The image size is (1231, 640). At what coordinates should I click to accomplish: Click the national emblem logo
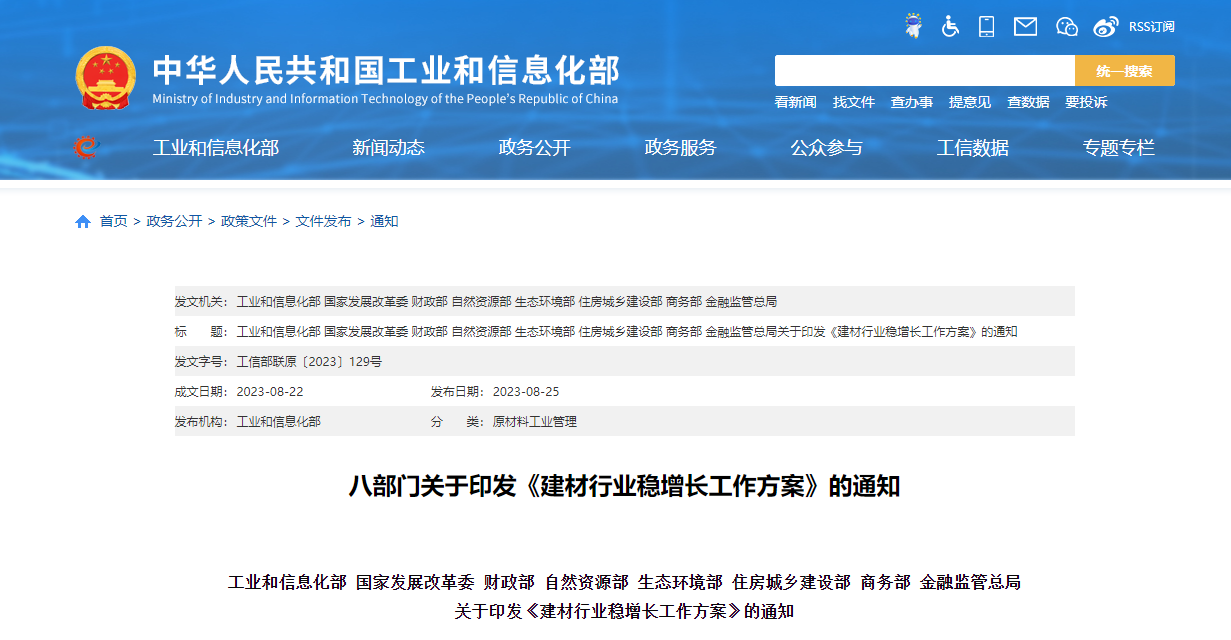click(105, 78)
